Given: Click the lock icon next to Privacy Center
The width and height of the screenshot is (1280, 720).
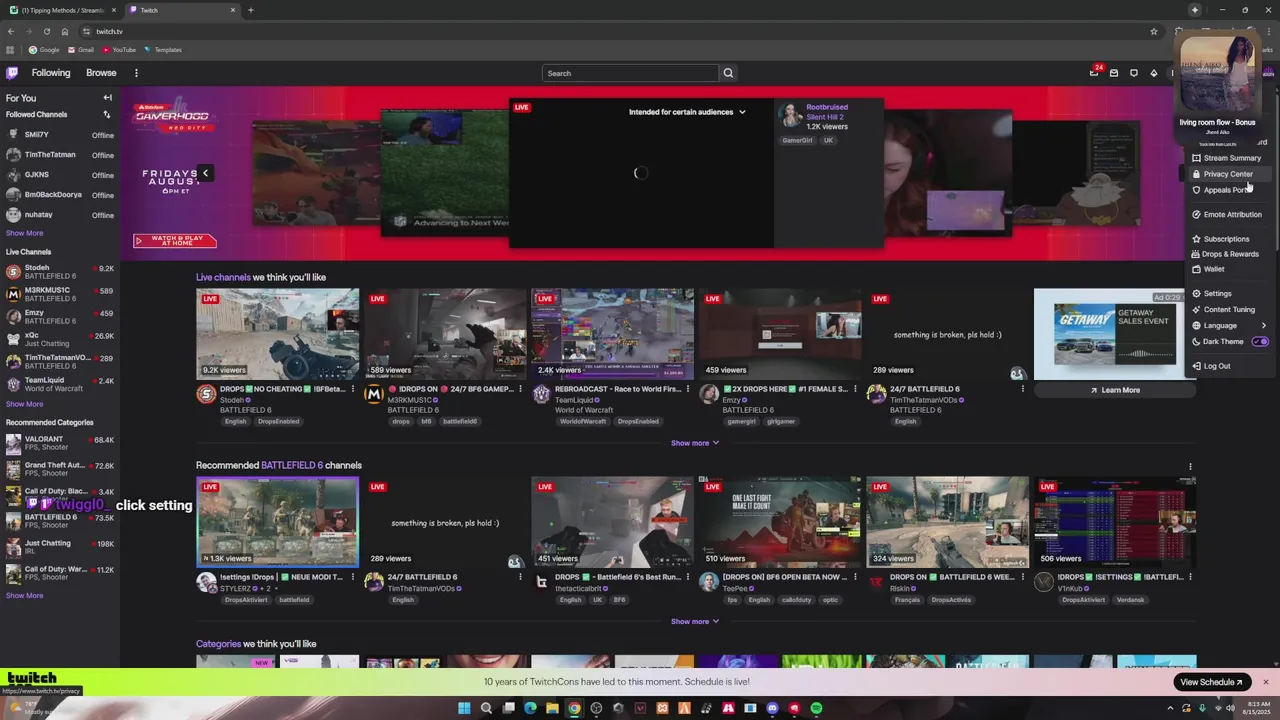Looking at the screenshot, I should coord(1196,174).
